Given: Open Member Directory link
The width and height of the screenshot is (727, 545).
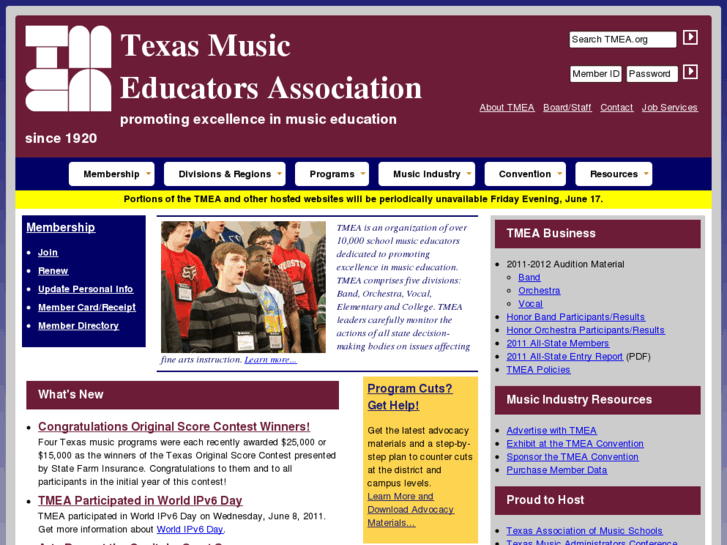Looking at the screenshot, I should (x=78, y=326).
